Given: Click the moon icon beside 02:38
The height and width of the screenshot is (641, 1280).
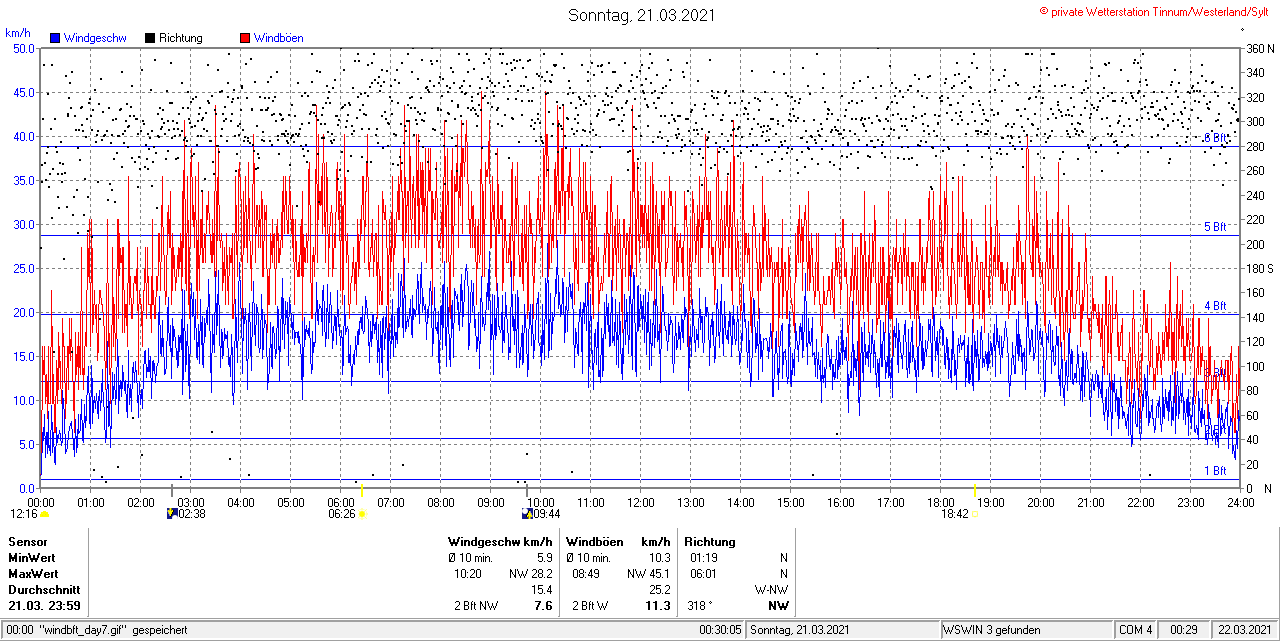Looking at the screenshot, I should (172, 514).
